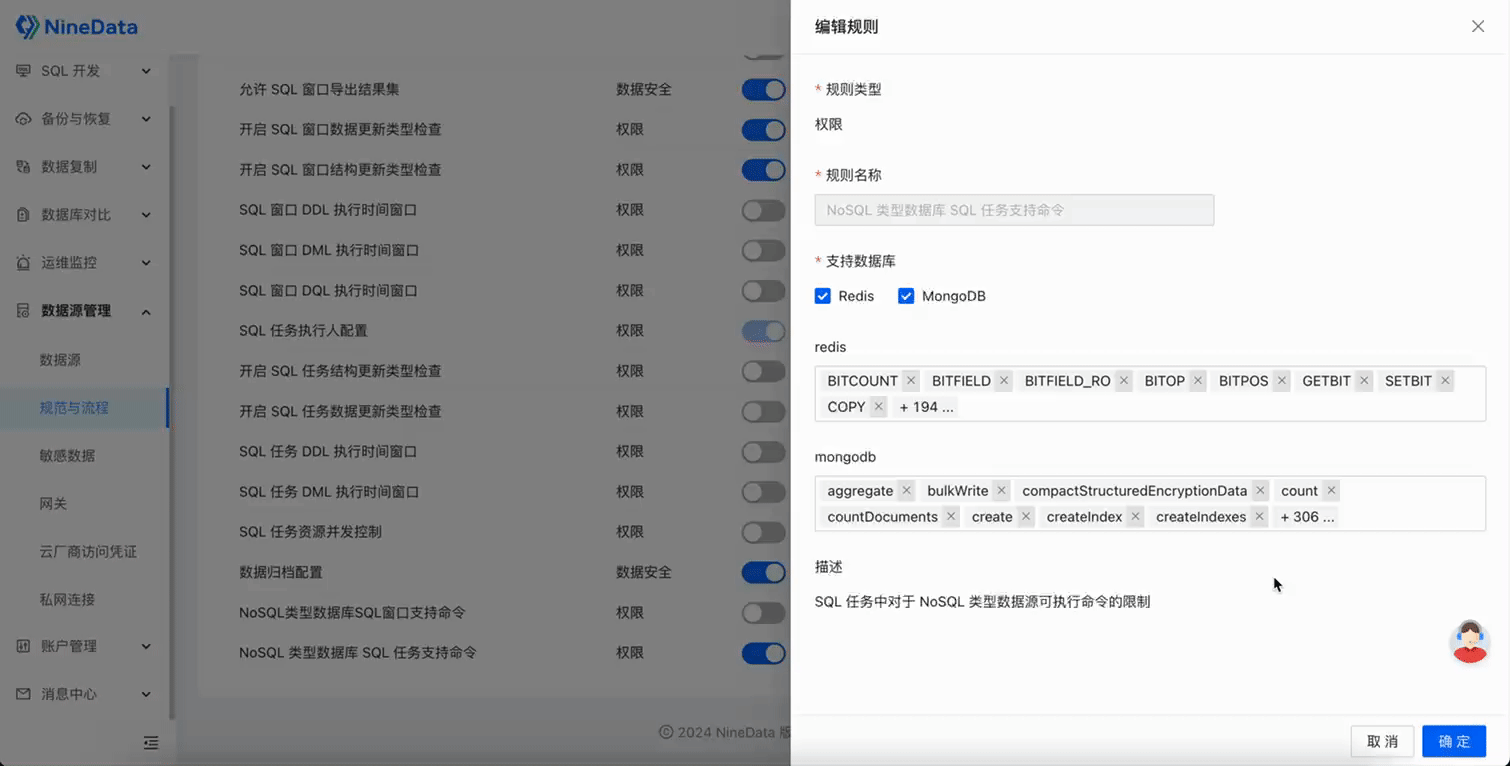Open the mongodb commands multi-select box

click(1150, 504)
